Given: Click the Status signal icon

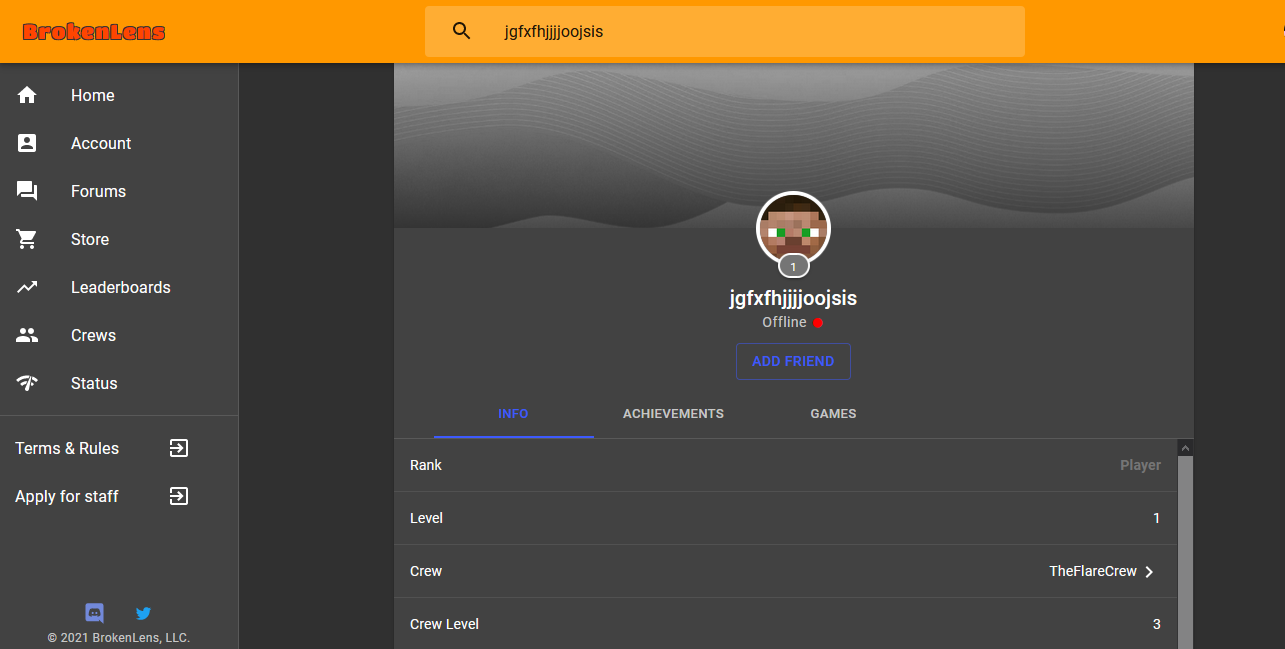Looking at the screenshot, I should pos(27,383).
